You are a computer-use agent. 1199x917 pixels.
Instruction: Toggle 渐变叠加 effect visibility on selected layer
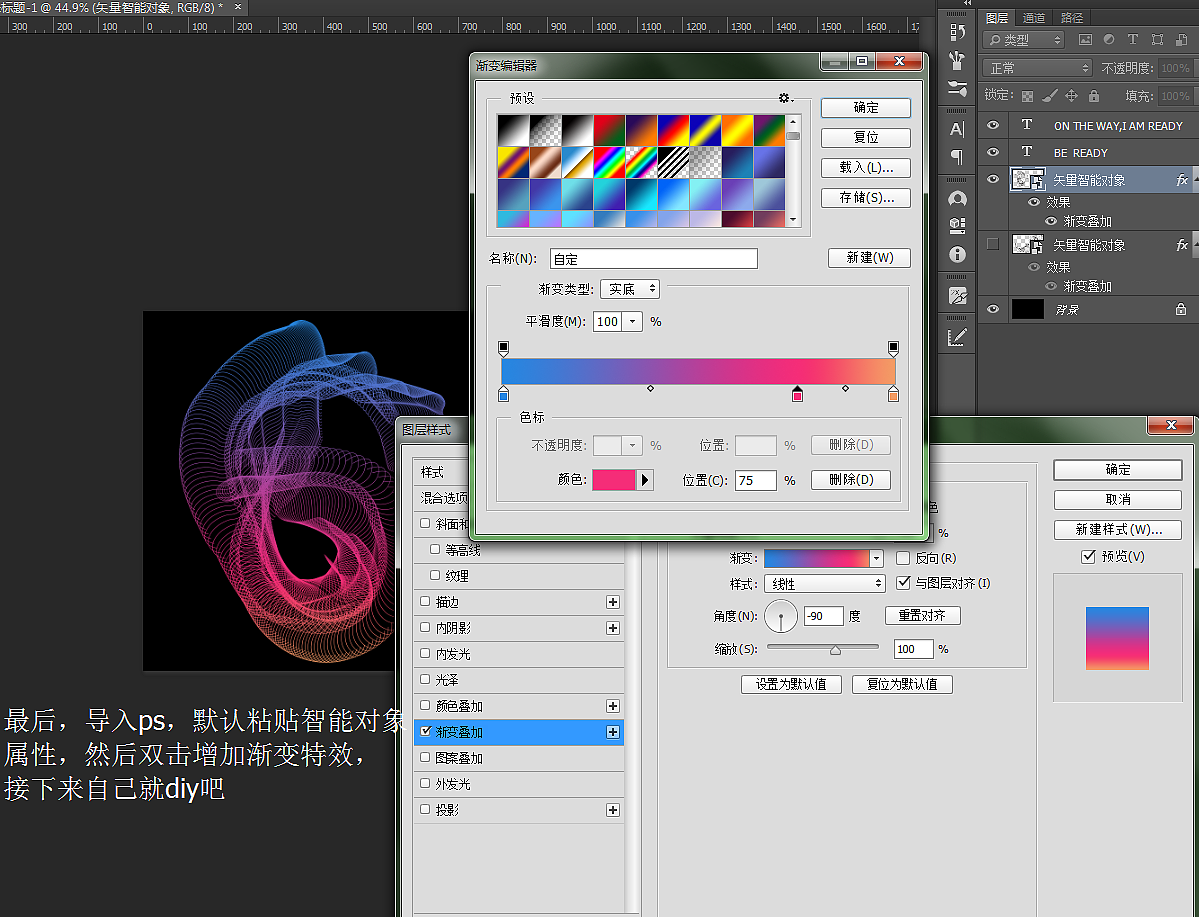[1051, 221]
